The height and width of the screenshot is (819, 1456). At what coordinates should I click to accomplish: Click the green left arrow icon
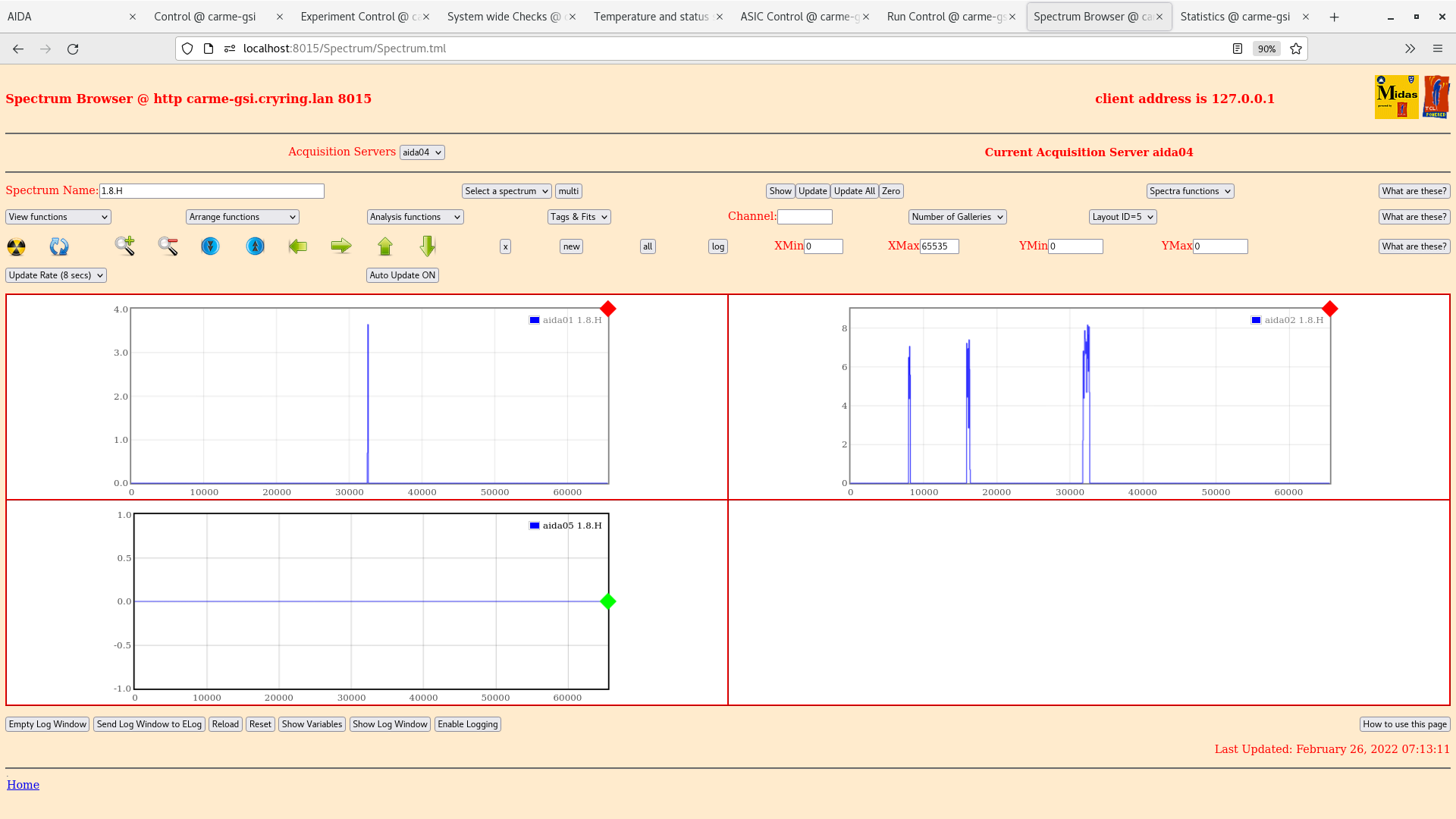tap(298, 246)
